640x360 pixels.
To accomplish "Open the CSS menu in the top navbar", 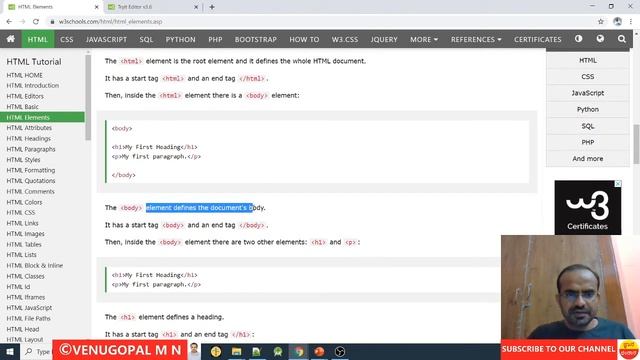I will tap(67, 40).
